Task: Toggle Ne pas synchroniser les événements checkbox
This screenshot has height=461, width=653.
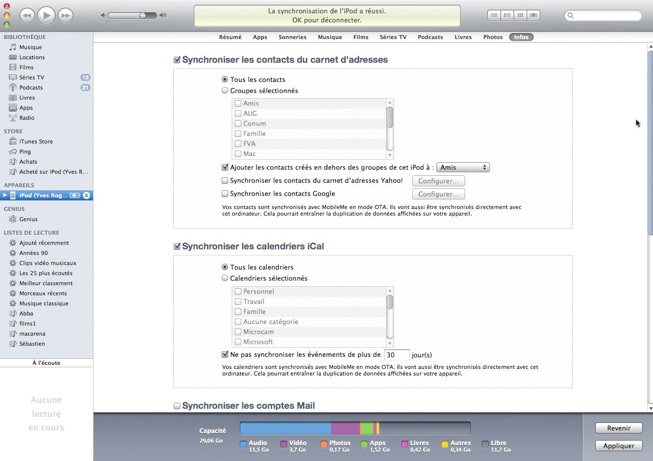Action: tap(225, 355)
